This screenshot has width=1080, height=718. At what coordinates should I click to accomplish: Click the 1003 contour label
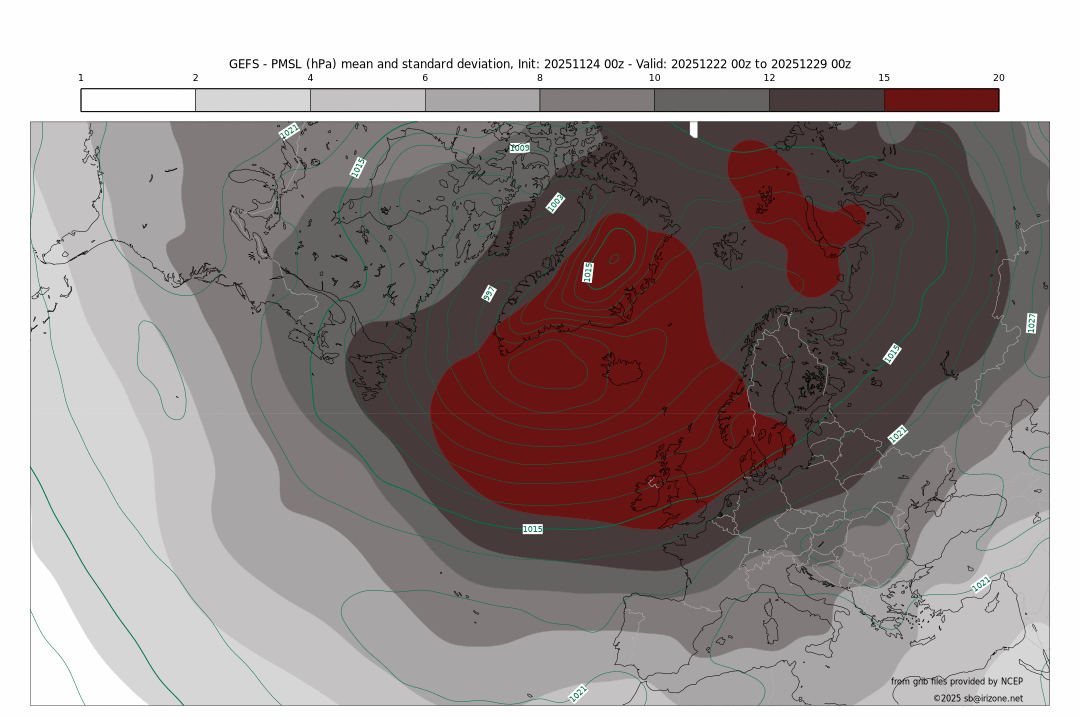(556, 203)
